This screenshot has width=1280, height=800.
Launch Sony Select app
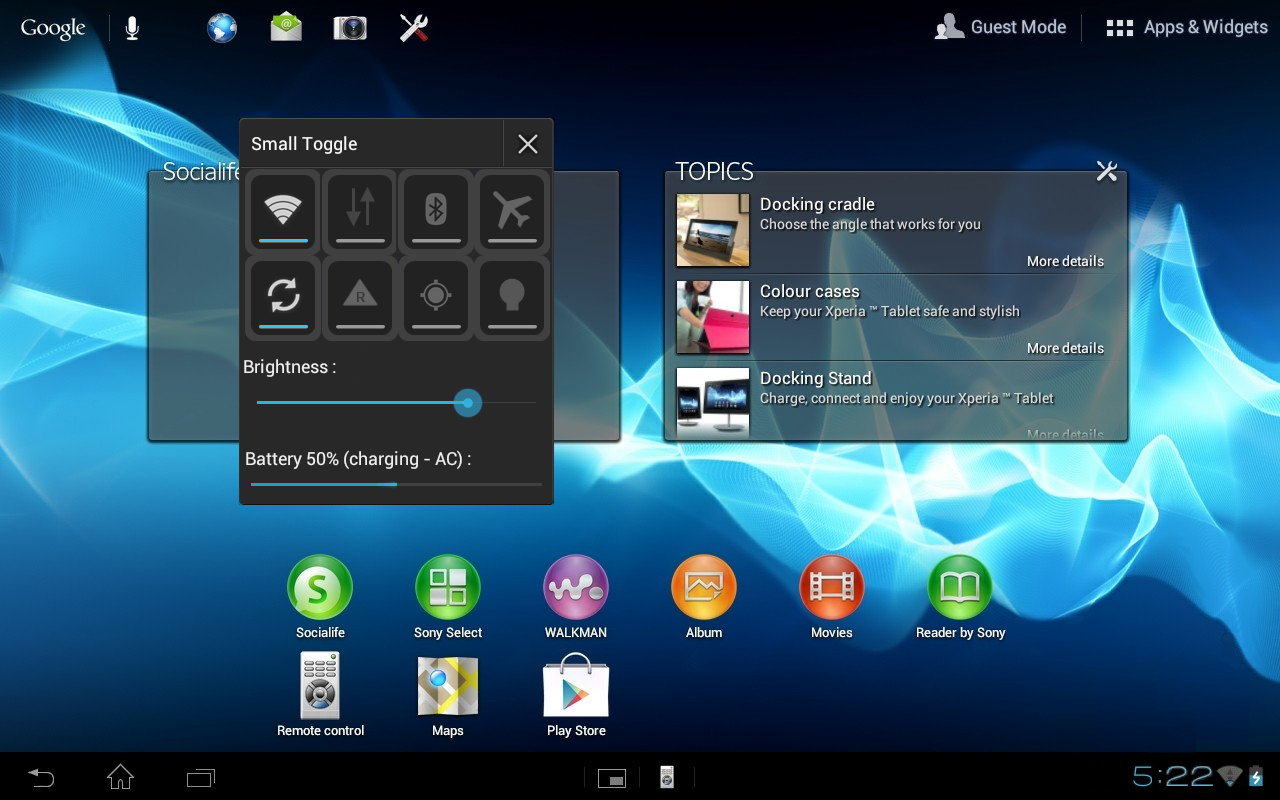pyautogui.click(x=448, y=588)
